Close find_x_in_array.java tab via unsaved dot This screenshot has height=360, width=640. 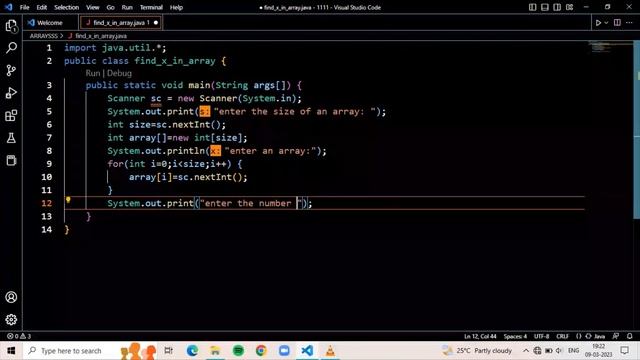pyautogui.click(x=156, y=23)
